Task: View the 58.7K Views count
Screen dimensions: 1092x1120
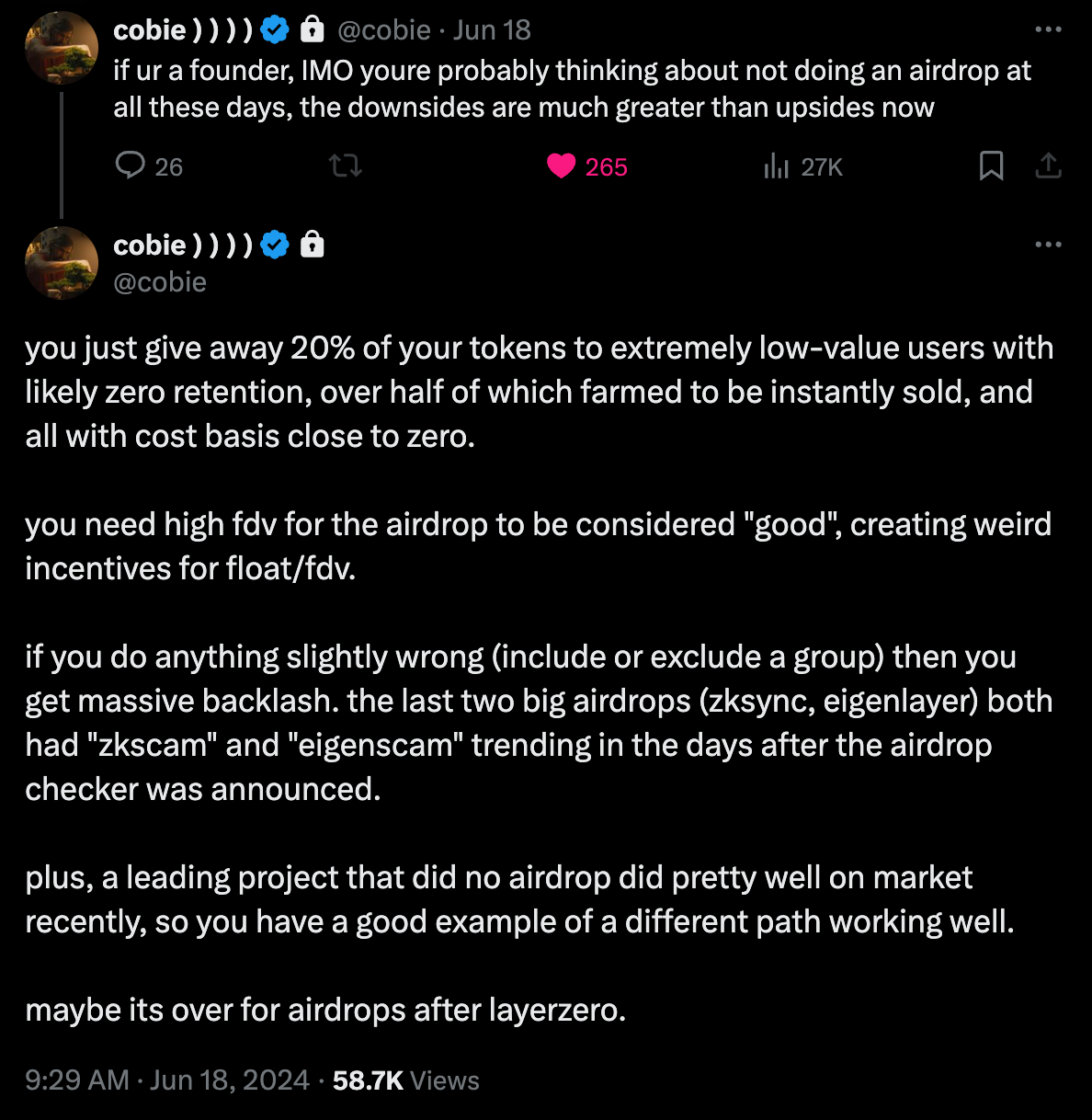Action: (405, 1080)
